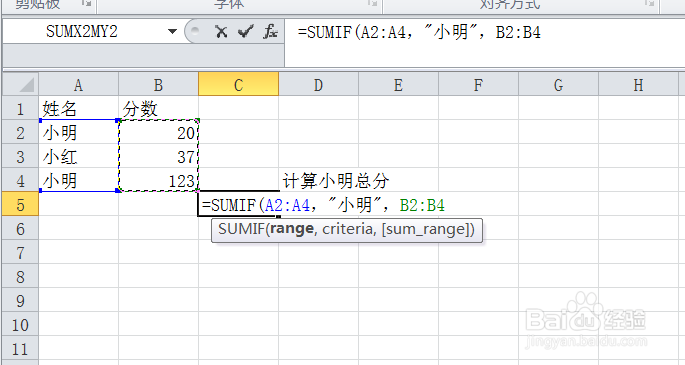Cancel the formula entry with the X icon
Image resolution: width=685 pixels, height=365 pixels.
tap(221, 31)
